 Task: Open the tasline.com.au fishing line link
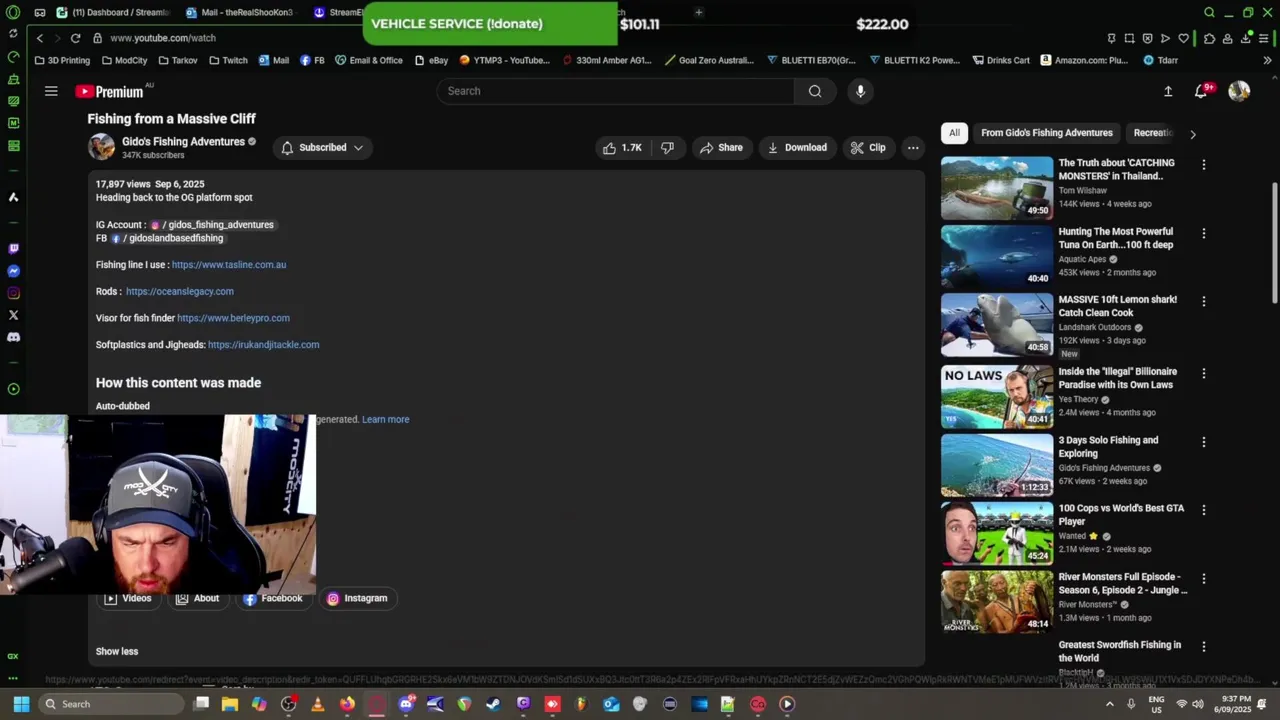pos(229,265)
